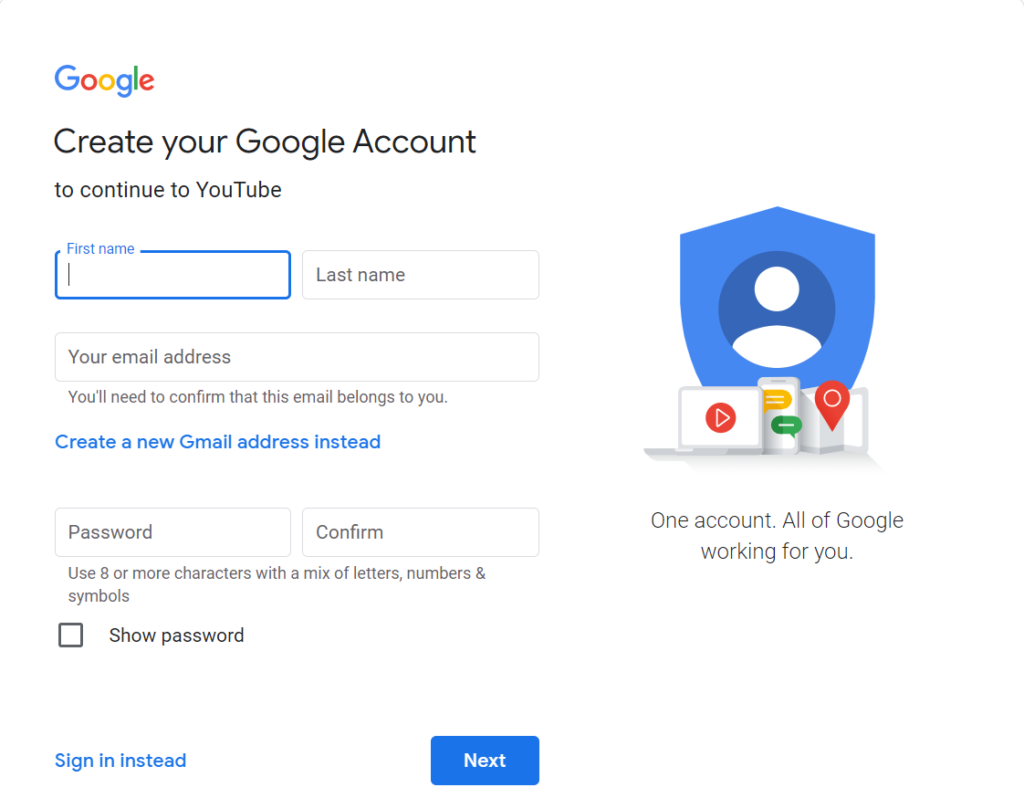1024x798 pixels.
Task: Click the Last name field
Action: (420, 274)
